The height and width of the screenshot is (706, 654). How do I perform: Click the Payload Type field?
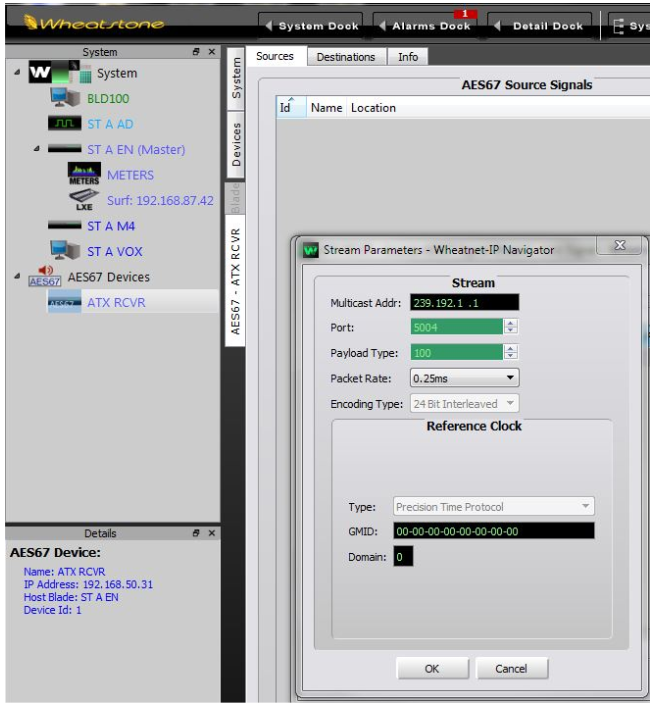pos(456,352)
